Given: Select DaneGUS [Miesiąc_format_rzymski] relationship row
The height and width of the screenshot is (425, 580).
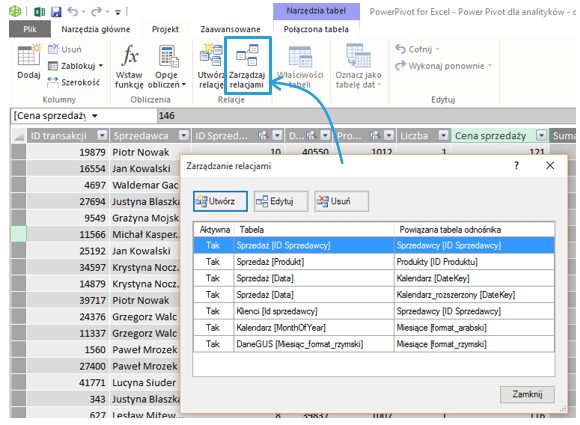Looking at the screenshot, I should pos(374,344).
